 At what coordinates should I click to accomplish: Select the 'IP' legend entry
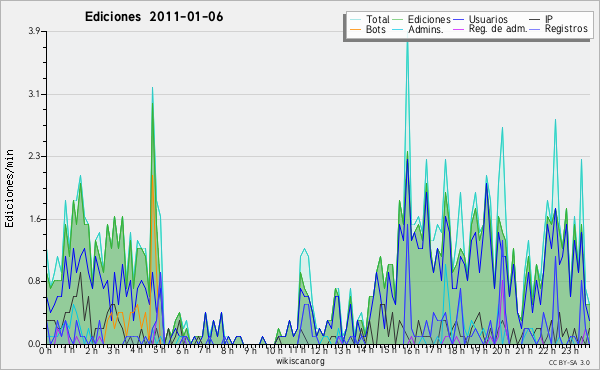549,19
